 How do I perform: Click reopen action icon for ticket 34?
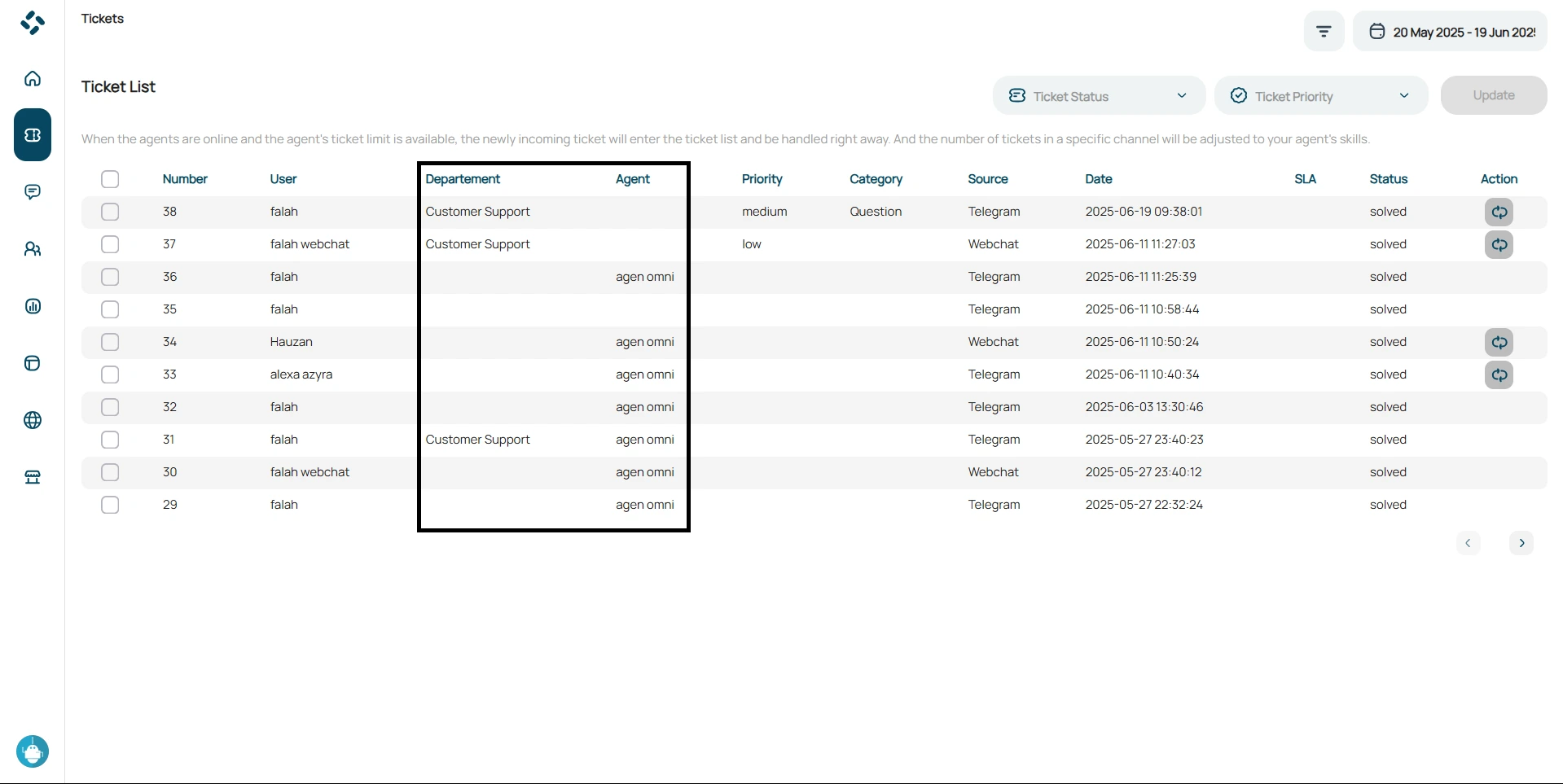pos(1499,343)
